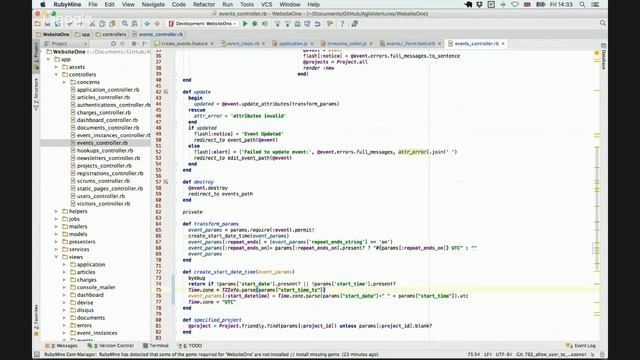This screenshot has width=640, height=360.
Task: Click the 75:54 cursor position in status bar
Action: [473, 355]
